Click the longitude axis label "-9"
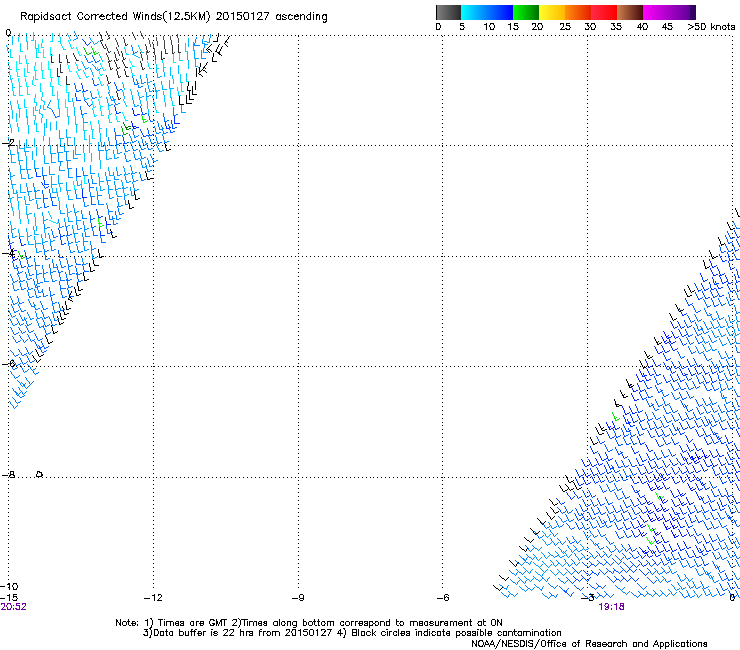This screenshot has width=740, height=650. click(298, 598)
